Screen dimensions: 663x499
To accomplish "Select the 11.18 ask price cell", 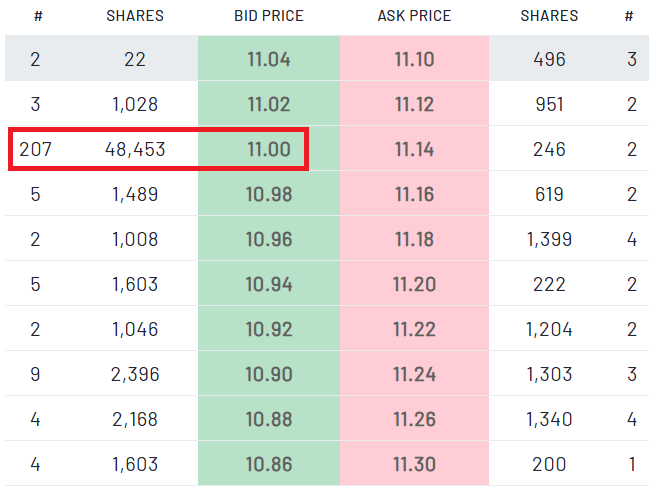I will click(414, 239).
